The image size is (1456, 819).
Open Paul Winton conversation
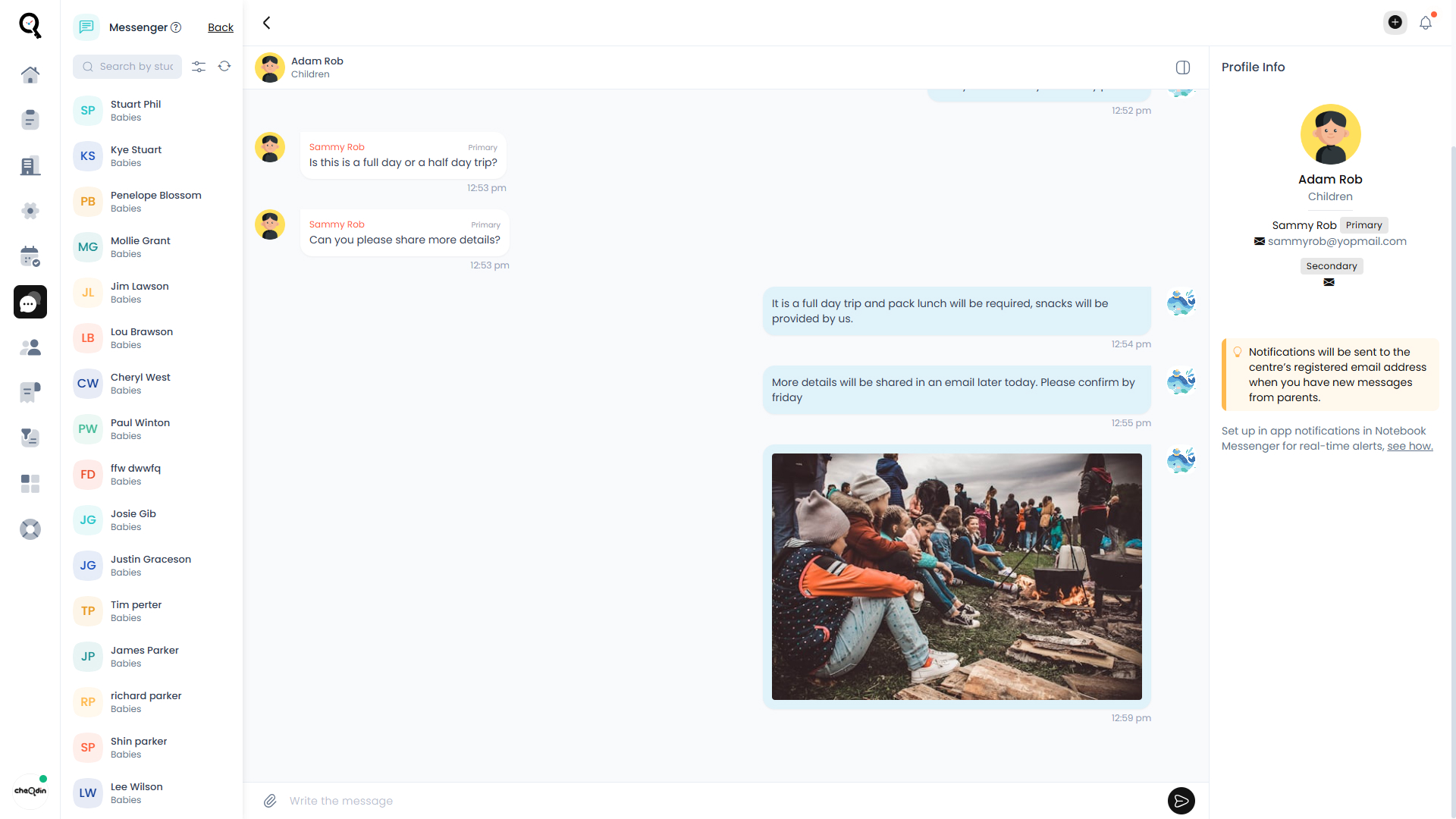pyautogui.click(x=152, y=429)
